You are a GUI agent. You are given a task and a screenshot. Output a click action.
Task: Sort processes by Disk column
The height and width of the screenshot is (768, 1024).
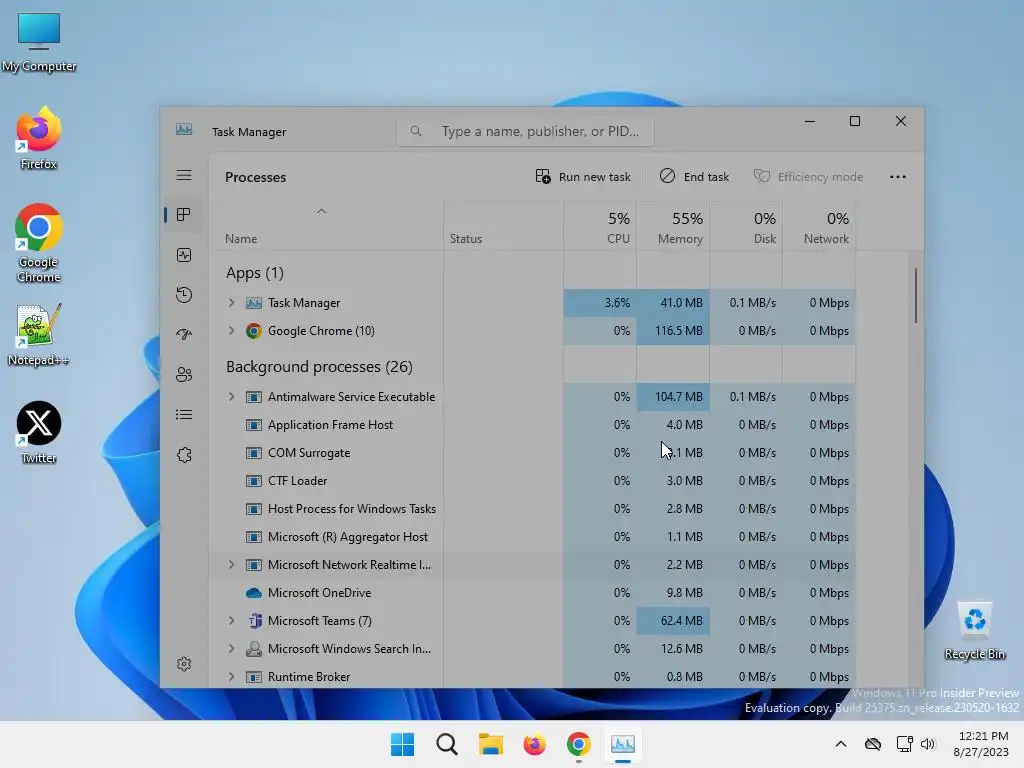(746, 227)
